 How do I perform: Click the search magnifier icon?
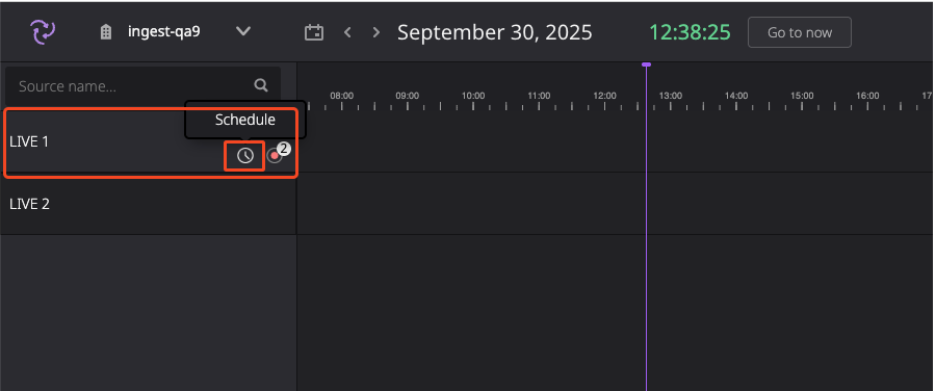pyautogui.click(x=261, y=85)
